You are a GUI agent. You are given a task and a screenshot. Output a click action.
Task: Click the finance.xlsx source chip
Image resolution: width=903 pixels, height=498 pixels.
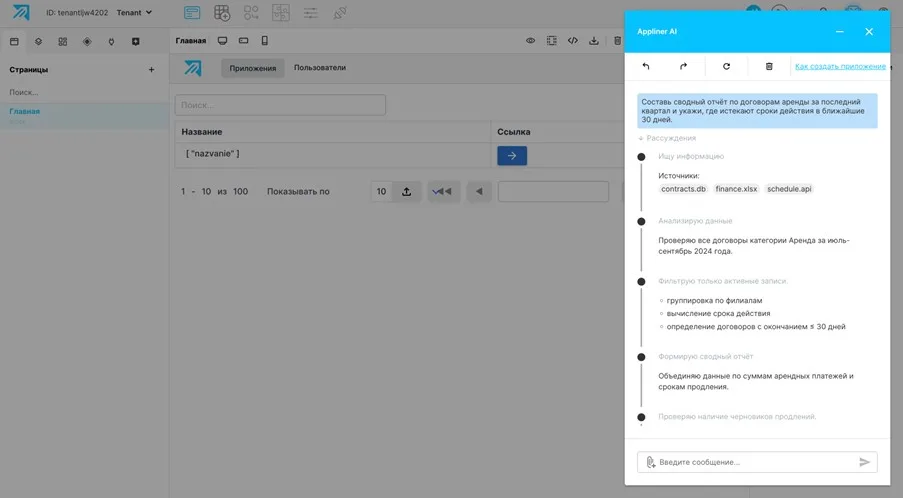[x=736, y=189]
